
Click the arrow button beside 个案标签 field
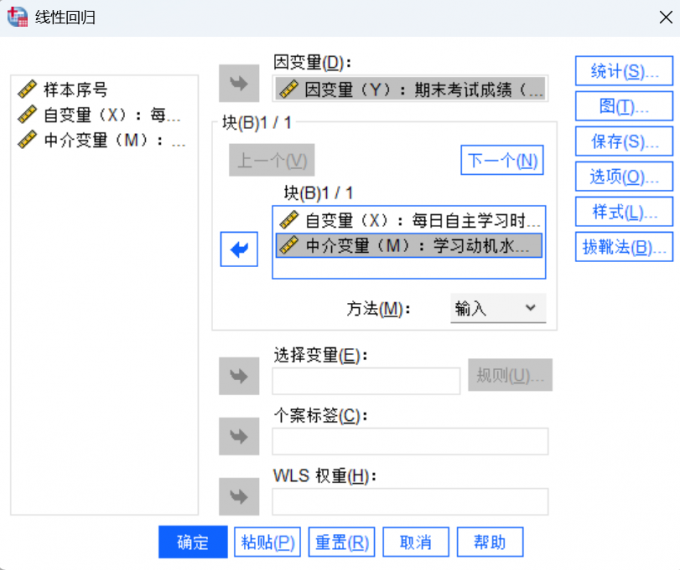(239, 436)
